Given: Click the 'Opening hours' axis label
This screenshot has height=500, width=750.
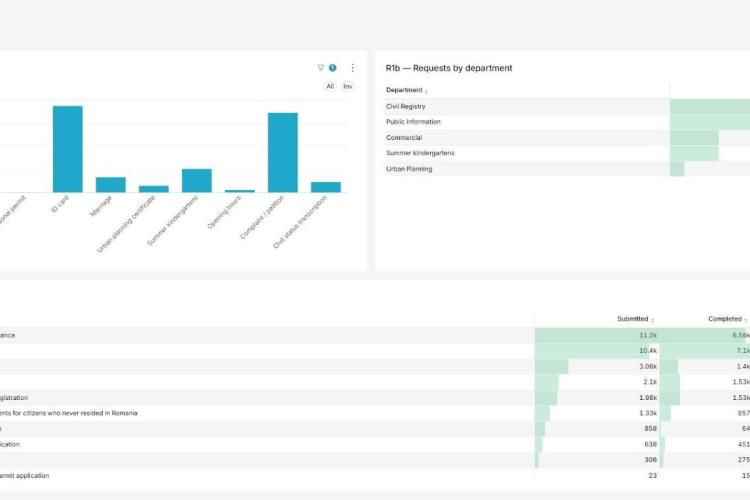Looking at the screenshot, I should pos(225,212).
